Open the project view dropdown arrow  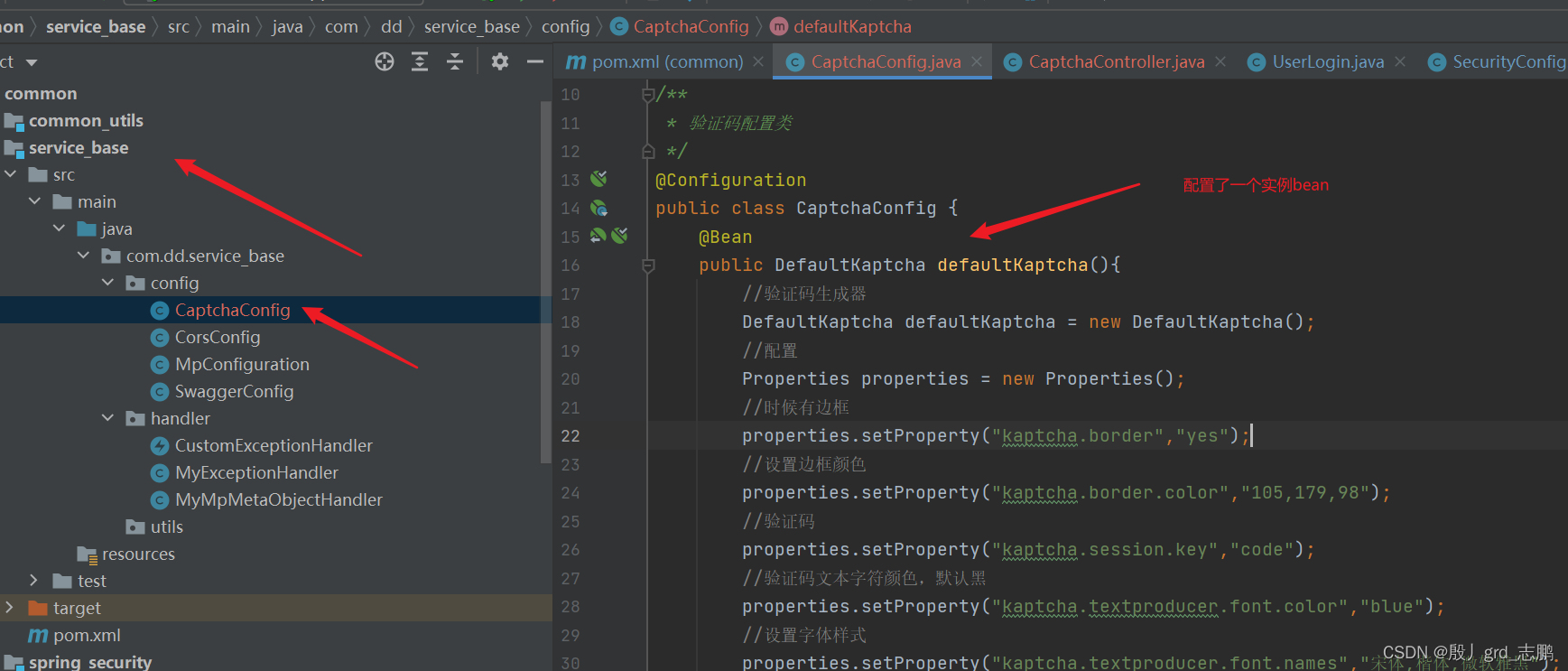tap(32, 62)
